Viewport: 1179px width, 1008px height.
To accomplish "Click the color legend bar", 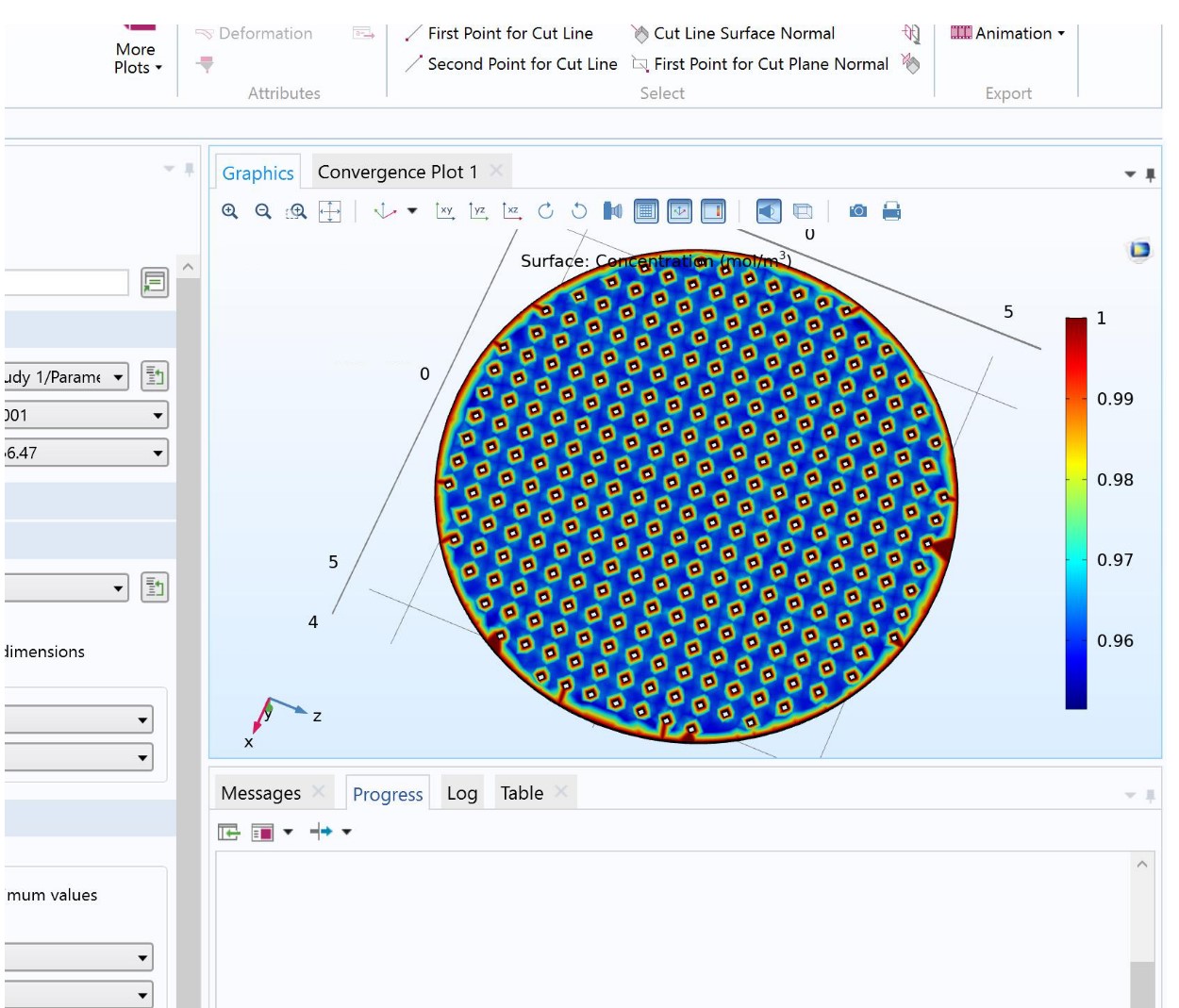I will coord(1076,512).
